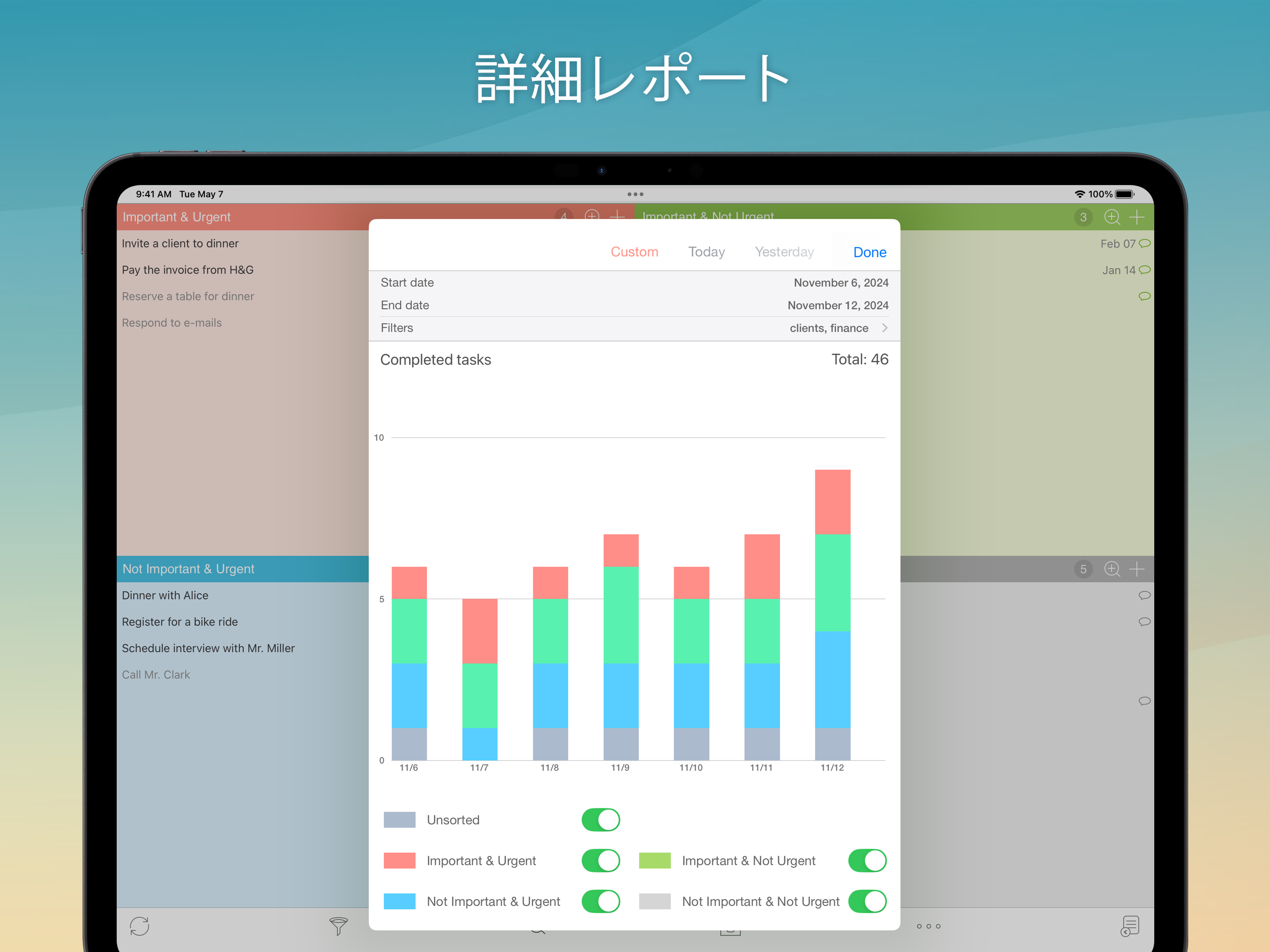Viewport: 1270px width, 952px height.
Task: Toggle Not Important & Not Urgent switch
Action: [867, 901]
